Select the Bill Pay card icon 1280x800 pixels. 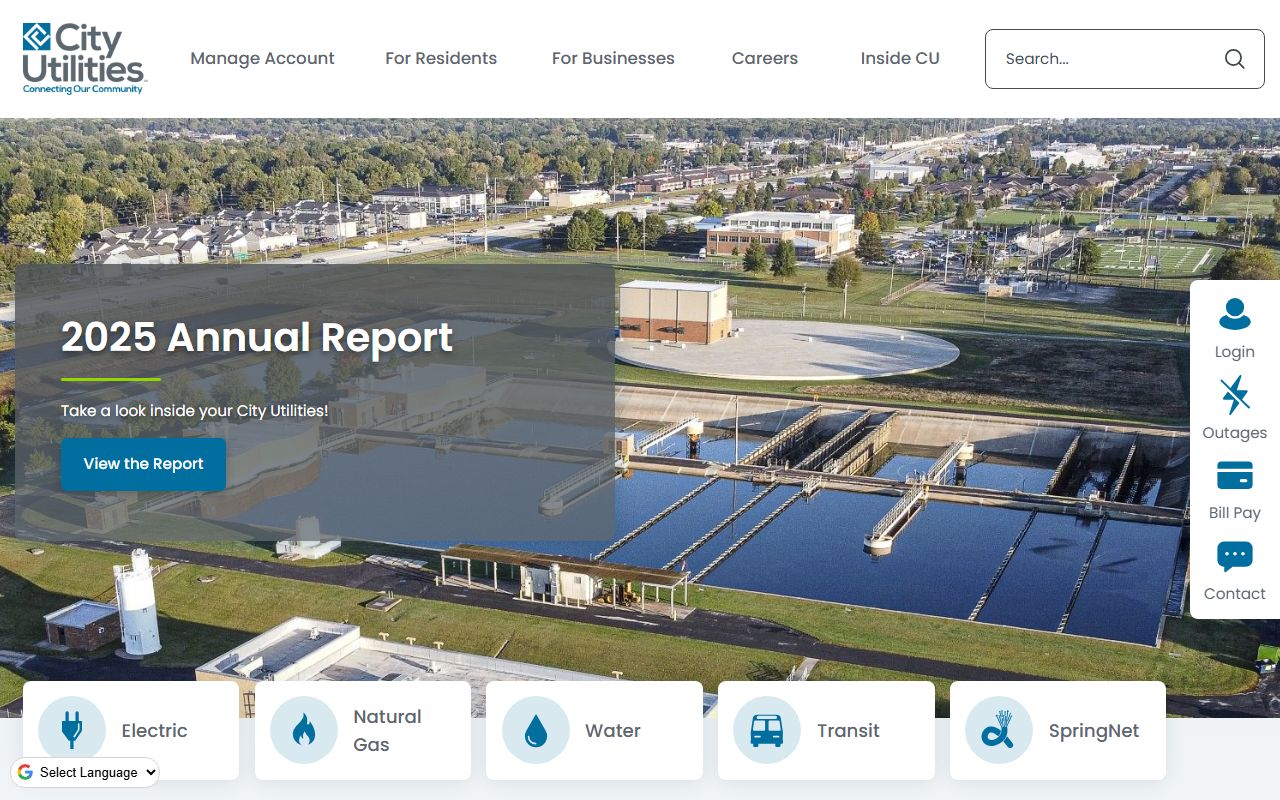pos(1234,476)
